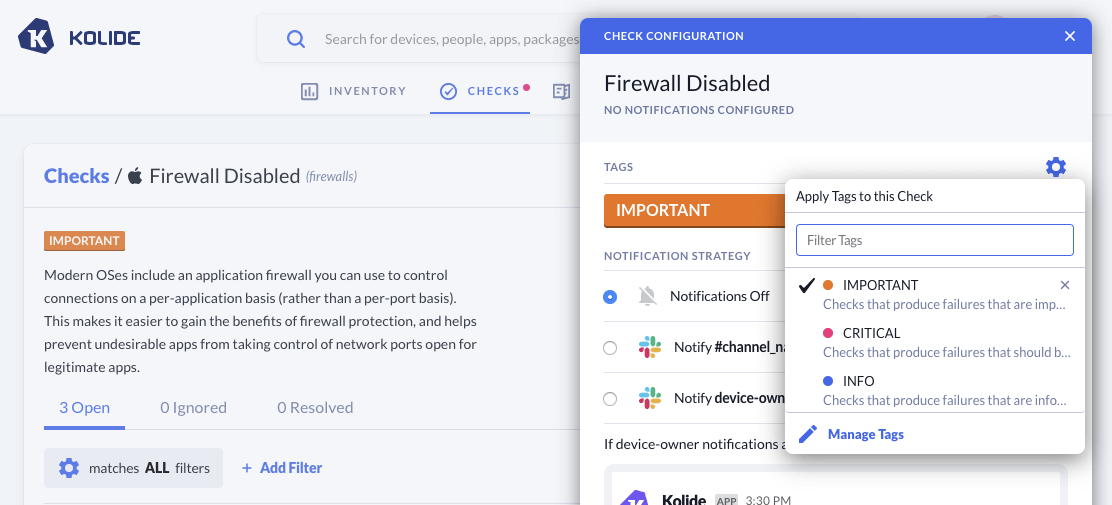Select the Notify #channel radio button

pos(610,348)
